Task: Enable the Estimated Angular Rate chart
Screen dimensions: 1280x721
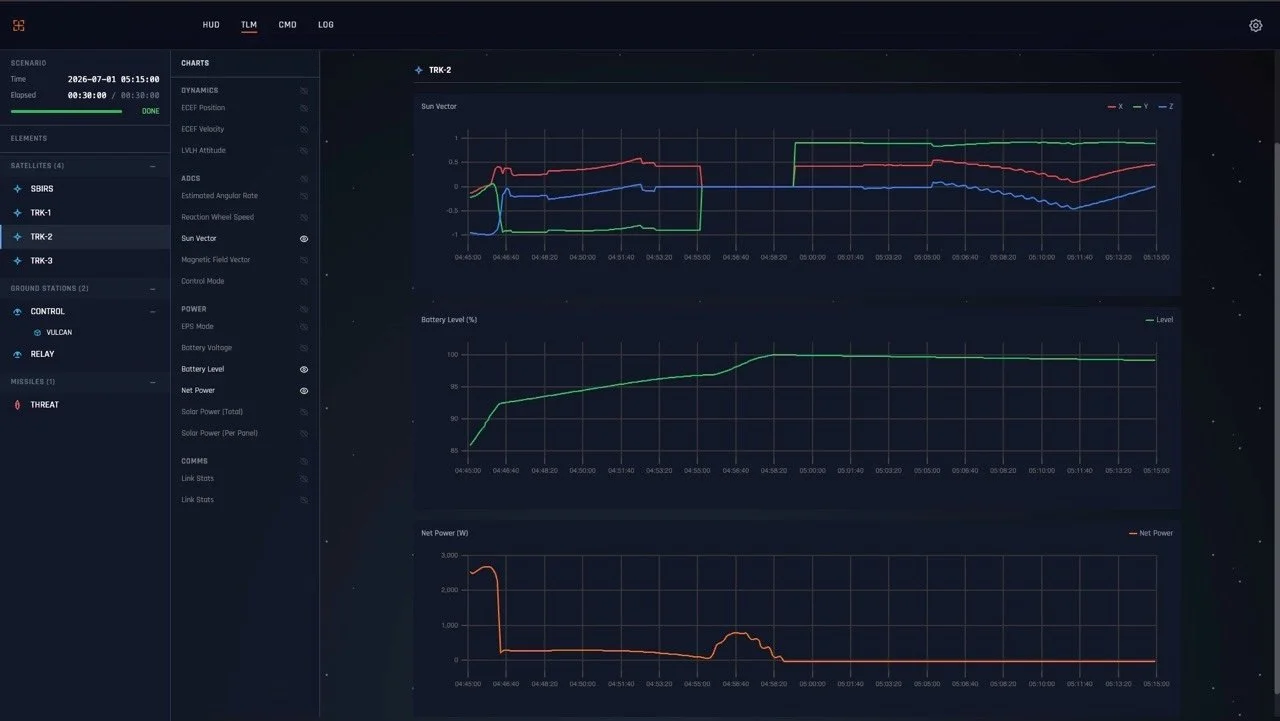Action: point(304,196)
